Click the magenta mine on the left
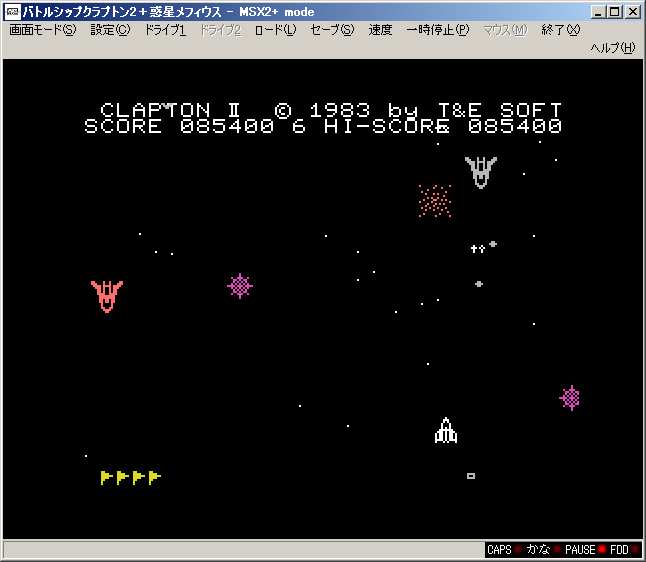This screenshot has height=562, width=646. [240, 286]
